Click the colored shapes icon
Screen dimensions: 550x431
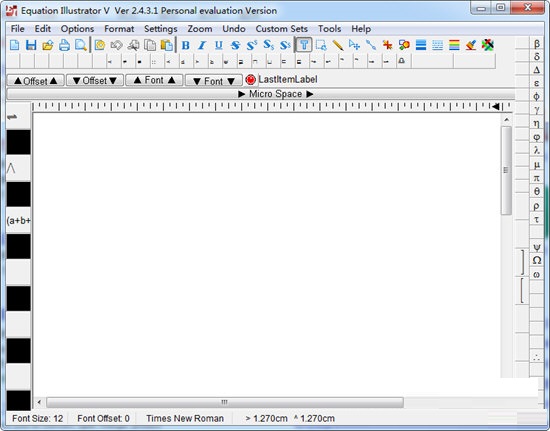tap(404, 45)
